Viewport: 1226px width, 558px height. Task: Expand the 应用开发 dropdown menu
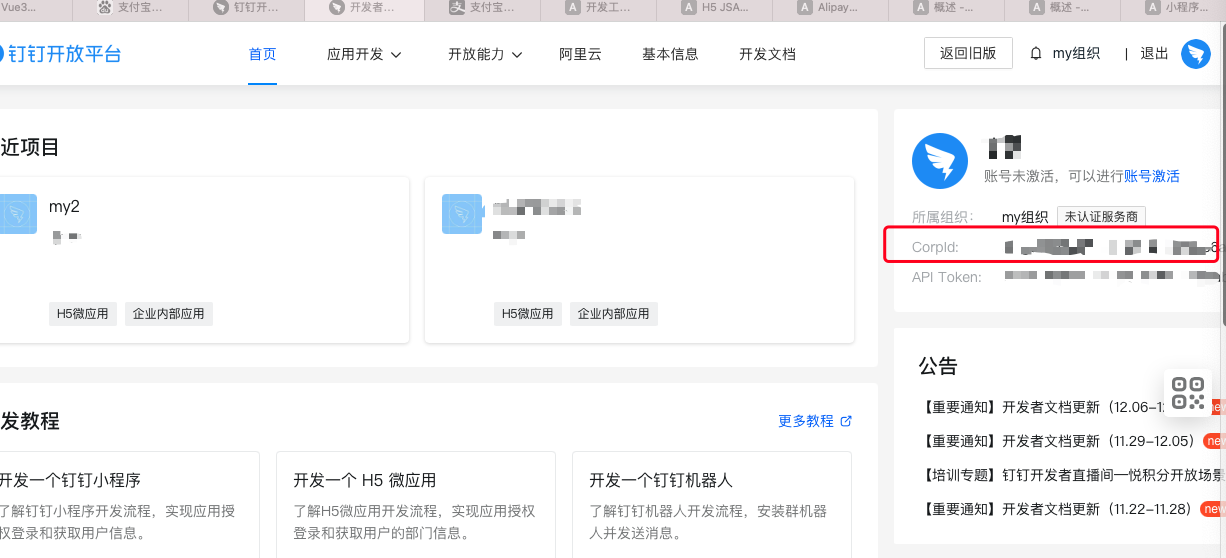364,54
